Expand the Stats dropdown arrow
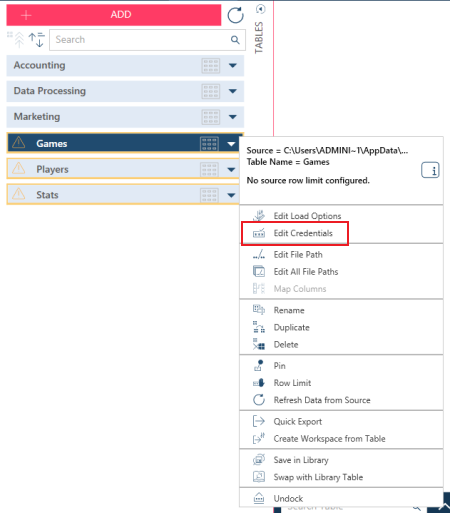Screen dimensions: 450x513 point(231,195)
